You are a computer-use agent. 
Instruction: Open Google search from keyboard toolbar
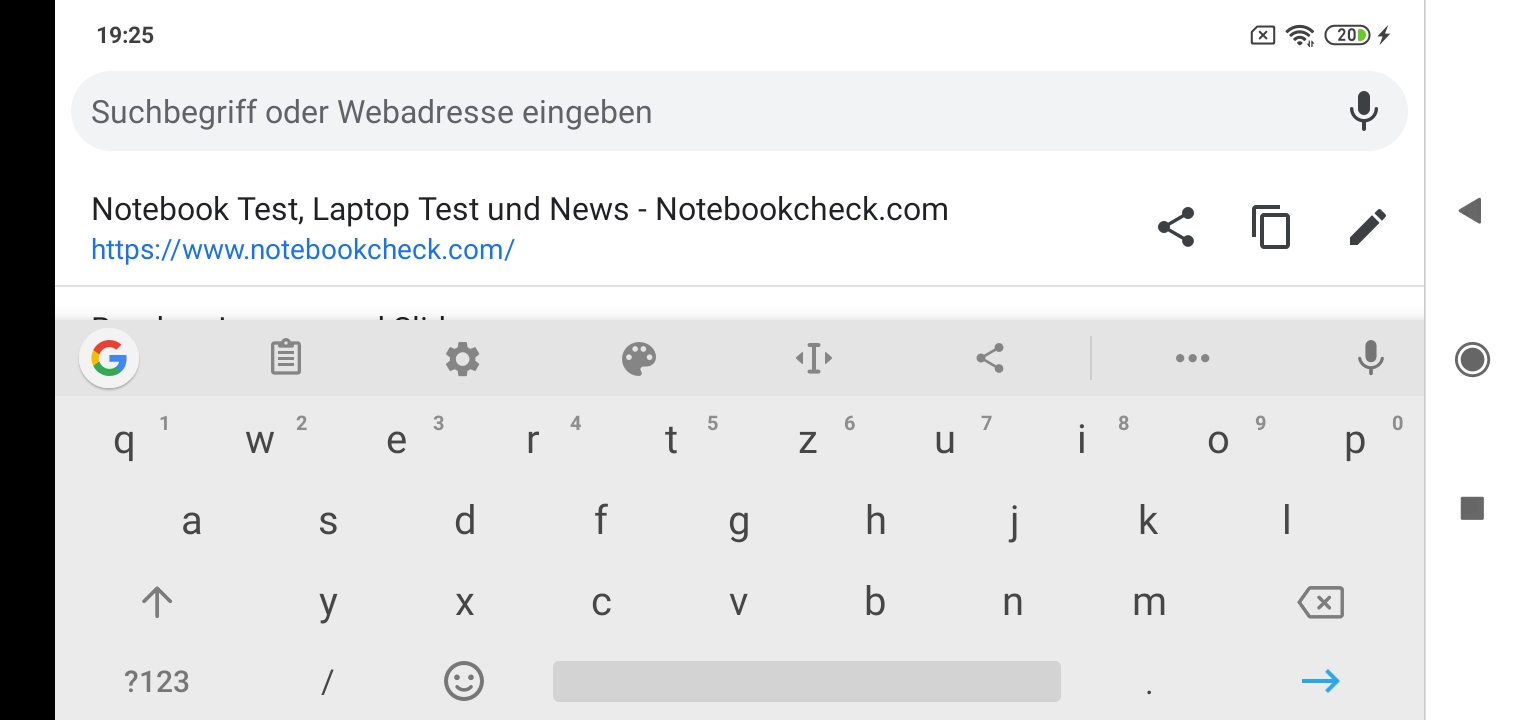coord(109,358)
